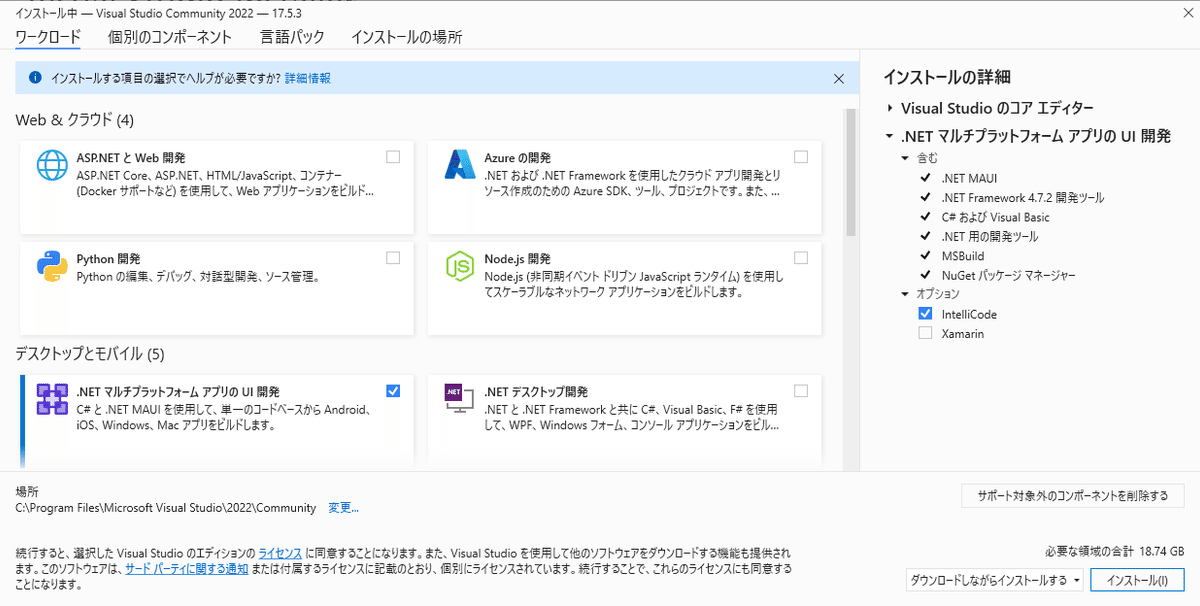
Task: Open the サード パーティに関する通知 link
Action: 186,568
